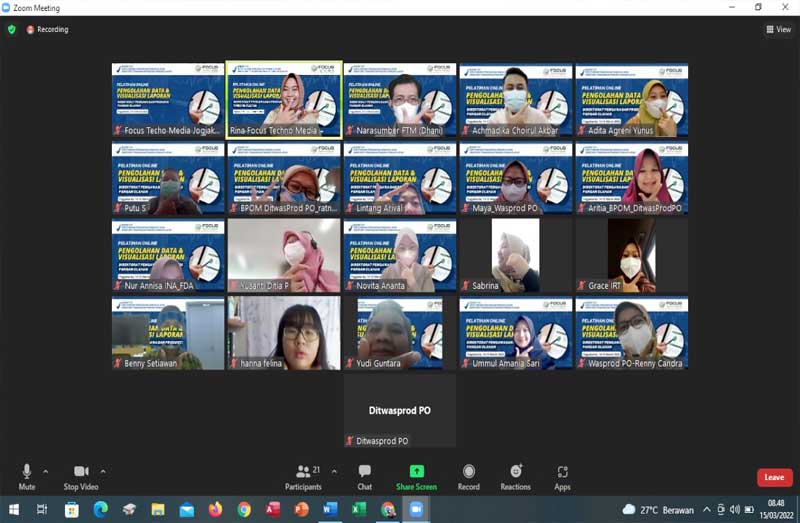Screen dimensions: 800x523
Task: Click the red Leave button
Action: pyautogui.click(x=773, y=478)
